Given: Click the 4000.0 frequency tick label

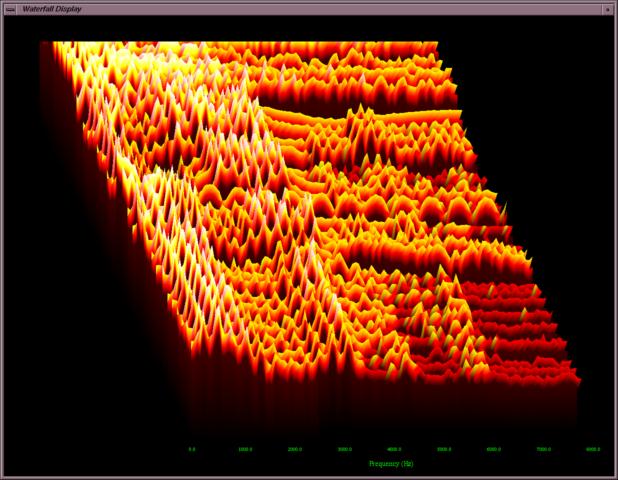Looking at the screenshot, I should click(394, 450).
